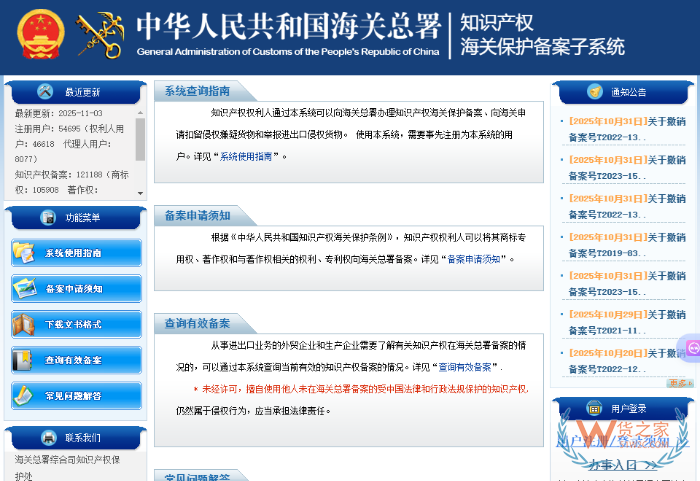Select the 备案申请须知 section tab
Screen dimensions: 700x481
coord(197,216)
